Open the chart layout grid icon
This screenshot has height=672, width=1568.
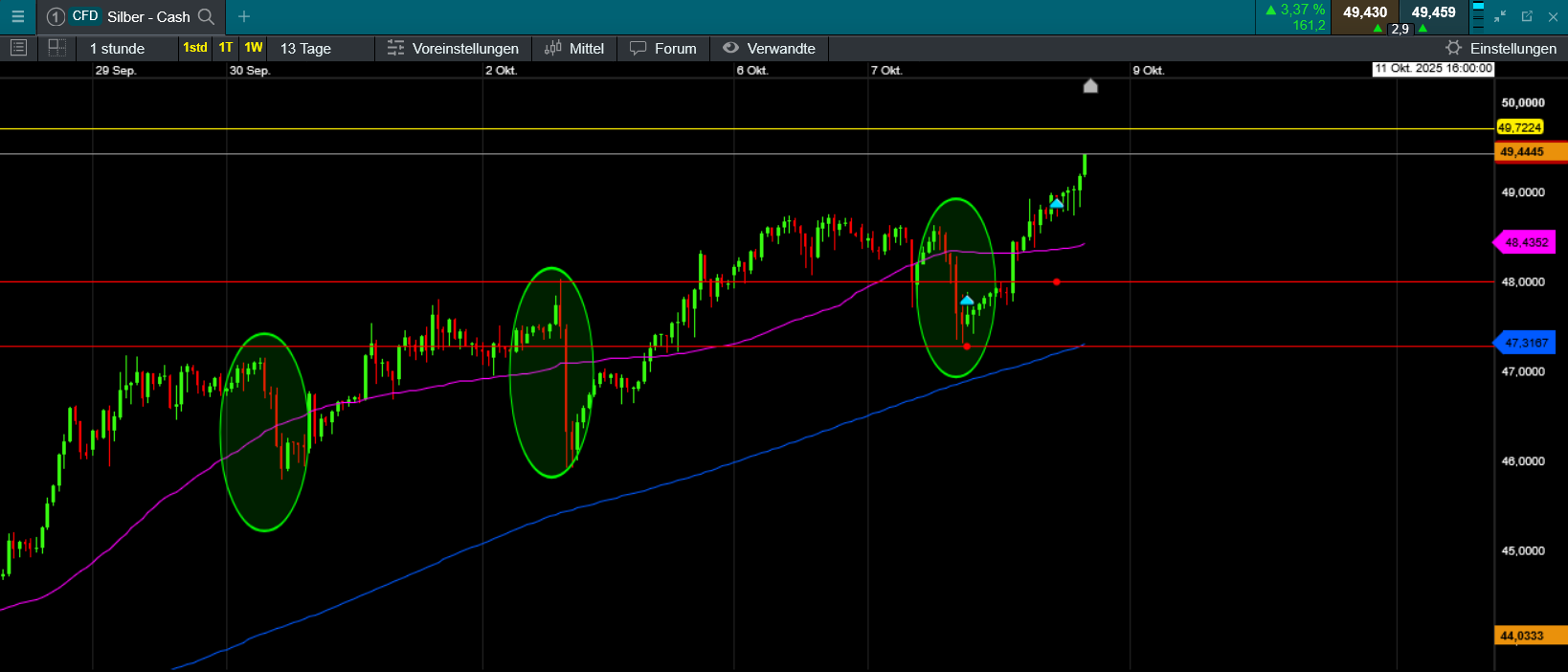[x=56, y=48]
